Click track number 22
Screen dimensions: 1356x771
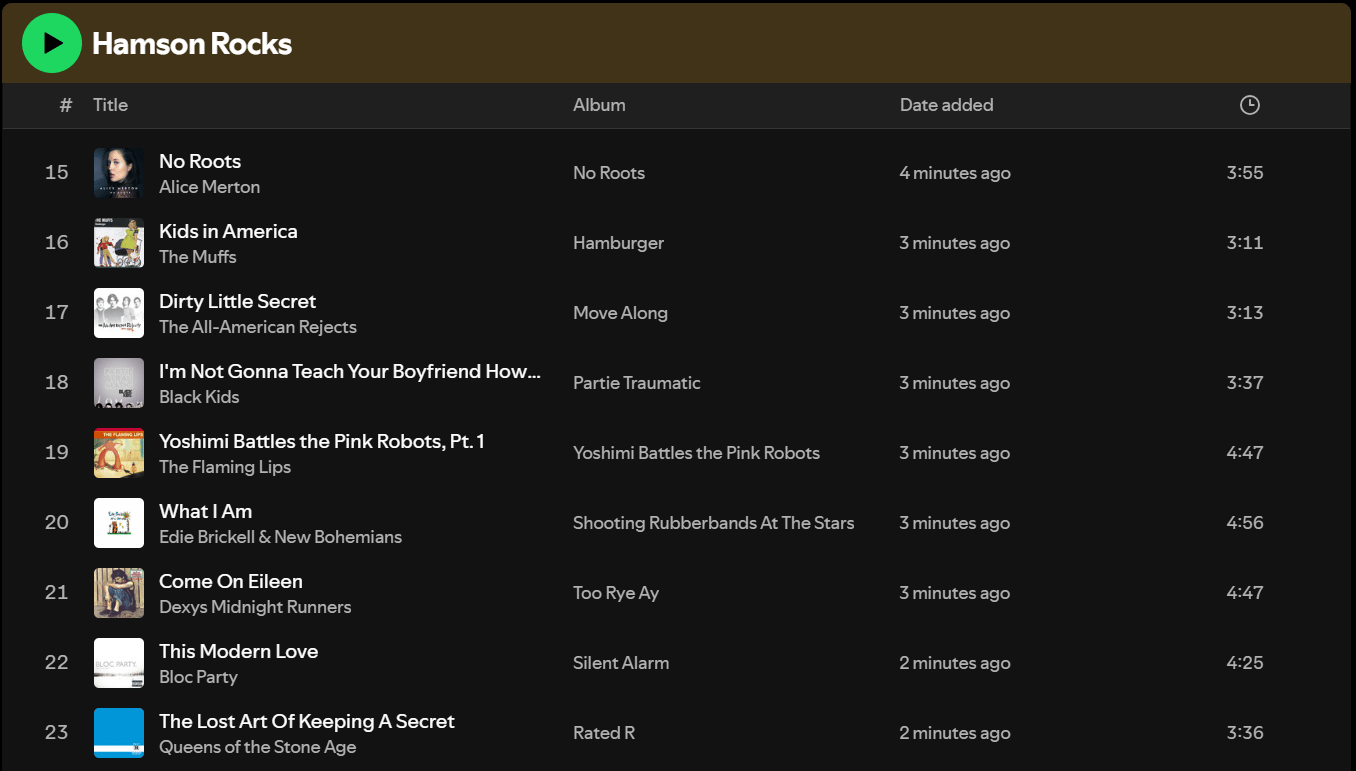pos(57,663)
